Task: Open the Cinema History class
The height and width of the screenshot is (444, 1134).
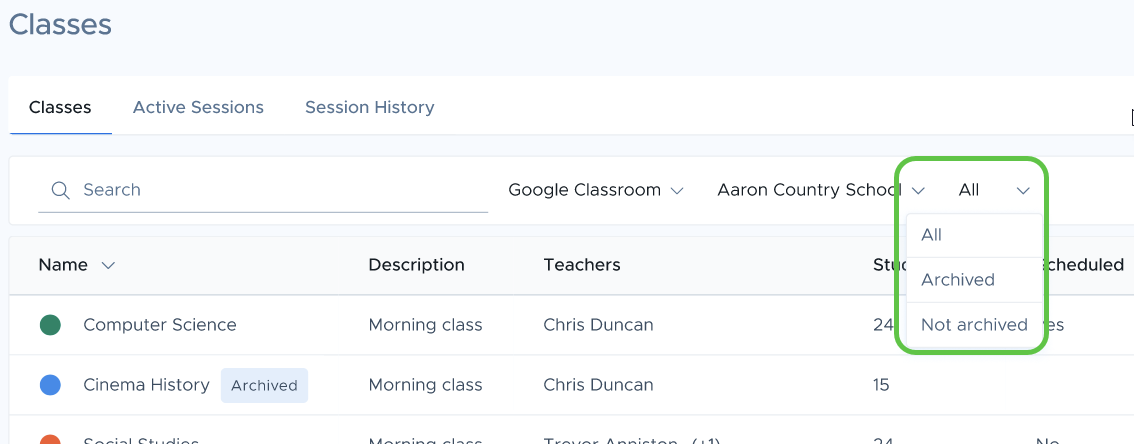Action: coord(146,385)
